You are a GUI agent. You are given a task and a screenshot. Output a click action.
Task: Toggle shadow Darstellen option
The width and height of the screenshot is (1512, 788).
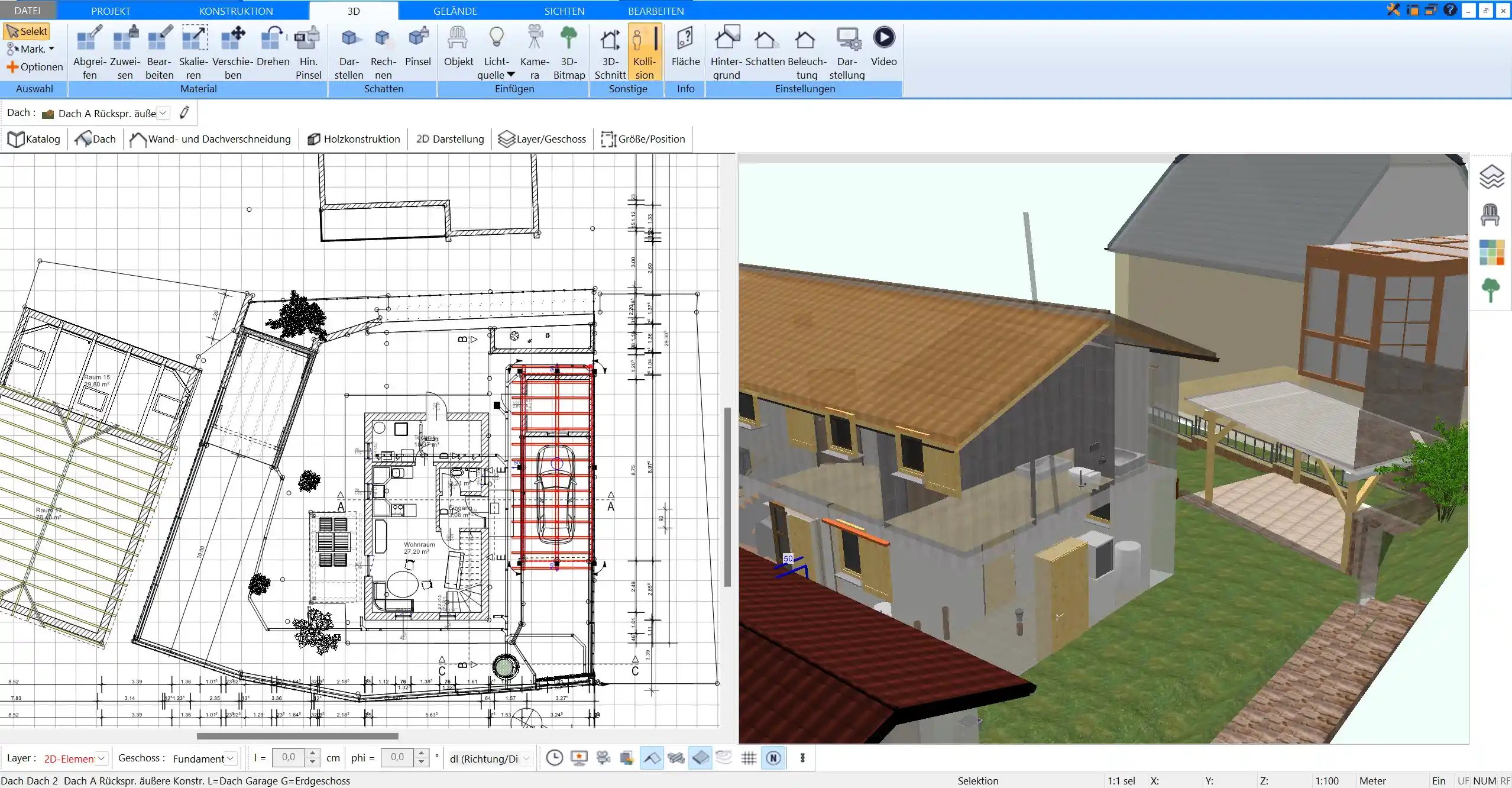[349, 52]
